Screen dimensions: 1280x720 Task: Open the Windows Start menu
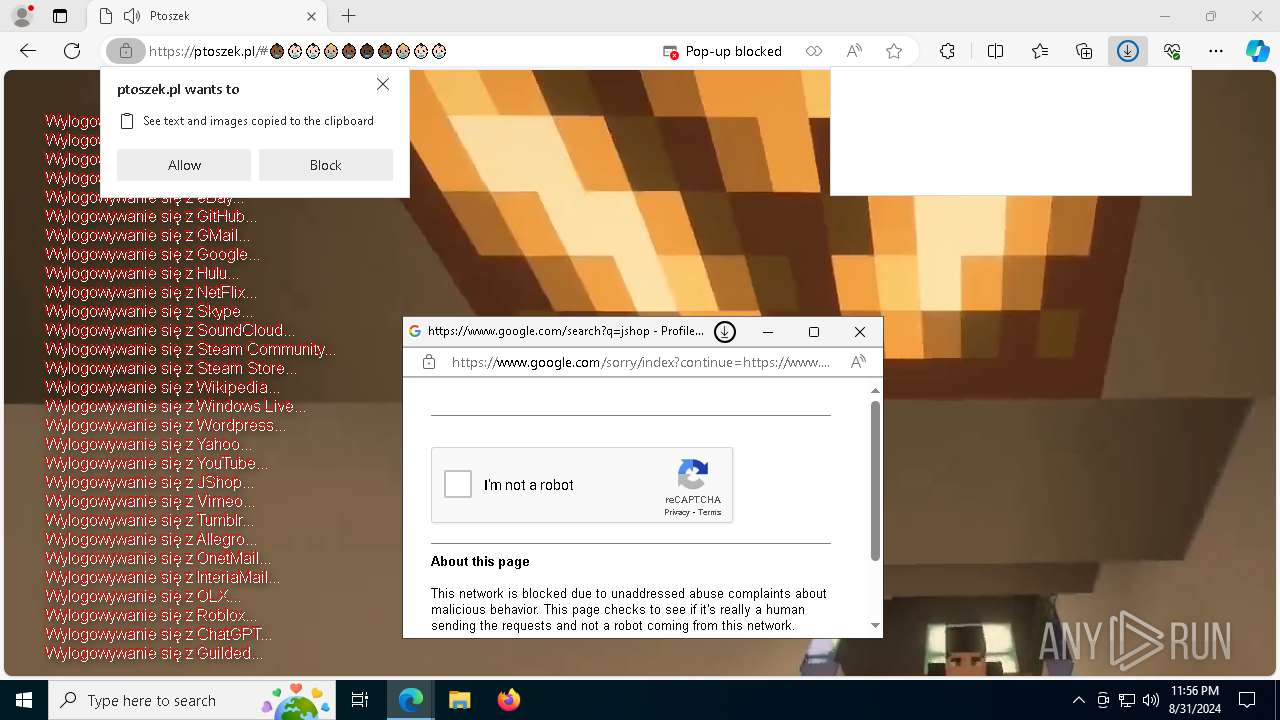coord(24,700)
